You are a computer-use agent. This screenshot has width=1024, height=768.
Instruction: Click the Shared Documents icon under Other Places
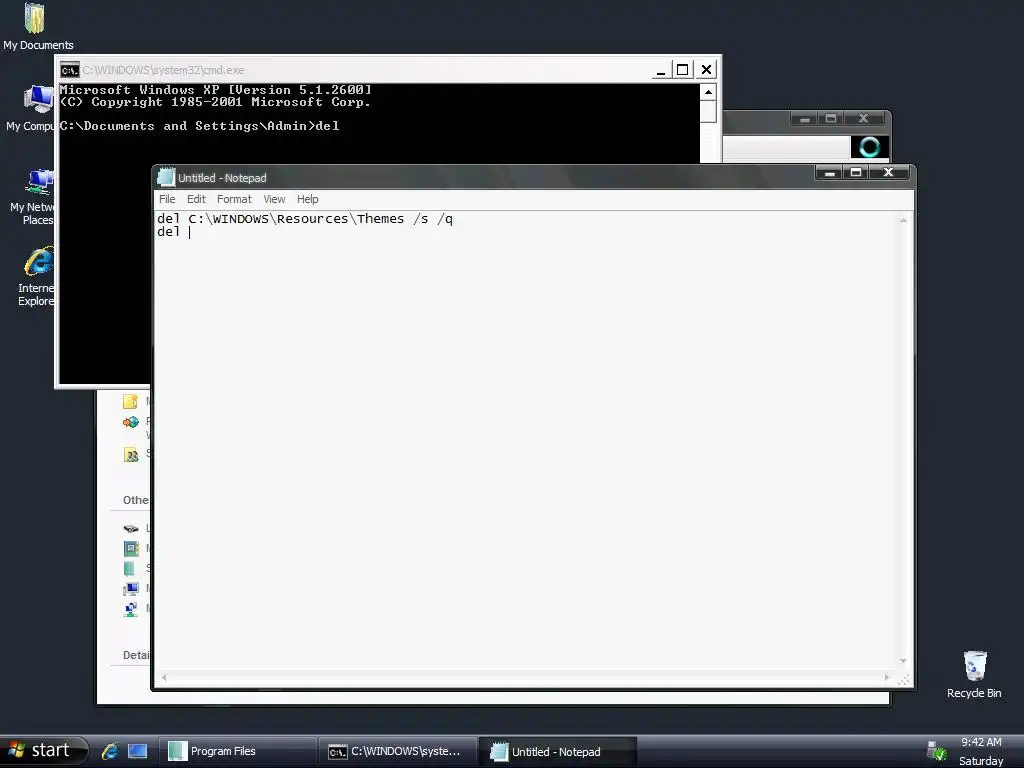pyautogui.click(x=129, y=569)
